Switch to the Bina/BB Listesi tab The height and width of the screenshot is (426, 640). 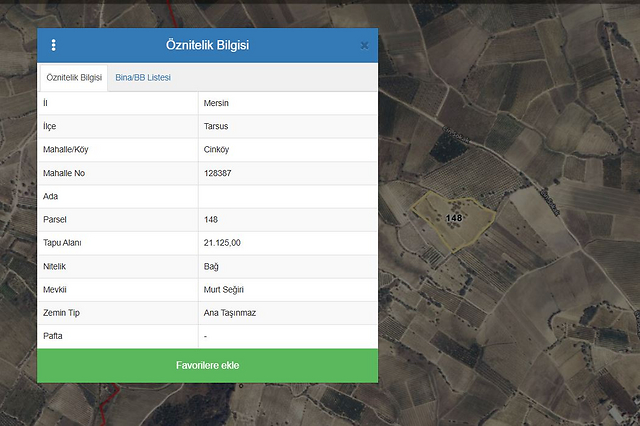[143, 77]
